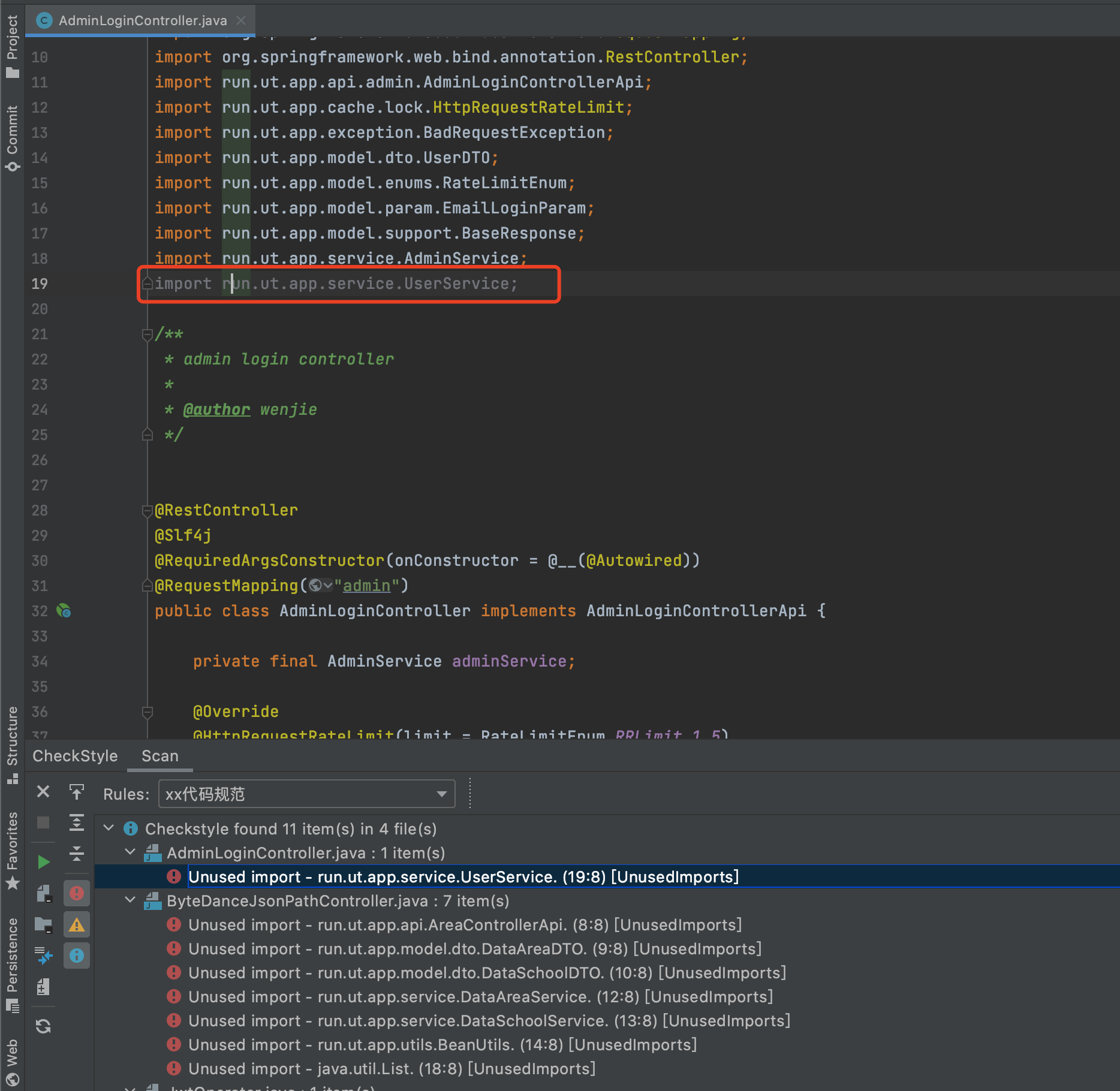Click AdminLoginControllerApi in class declaration
This screenshot has height=1091, width=1120.
(696, 611)
